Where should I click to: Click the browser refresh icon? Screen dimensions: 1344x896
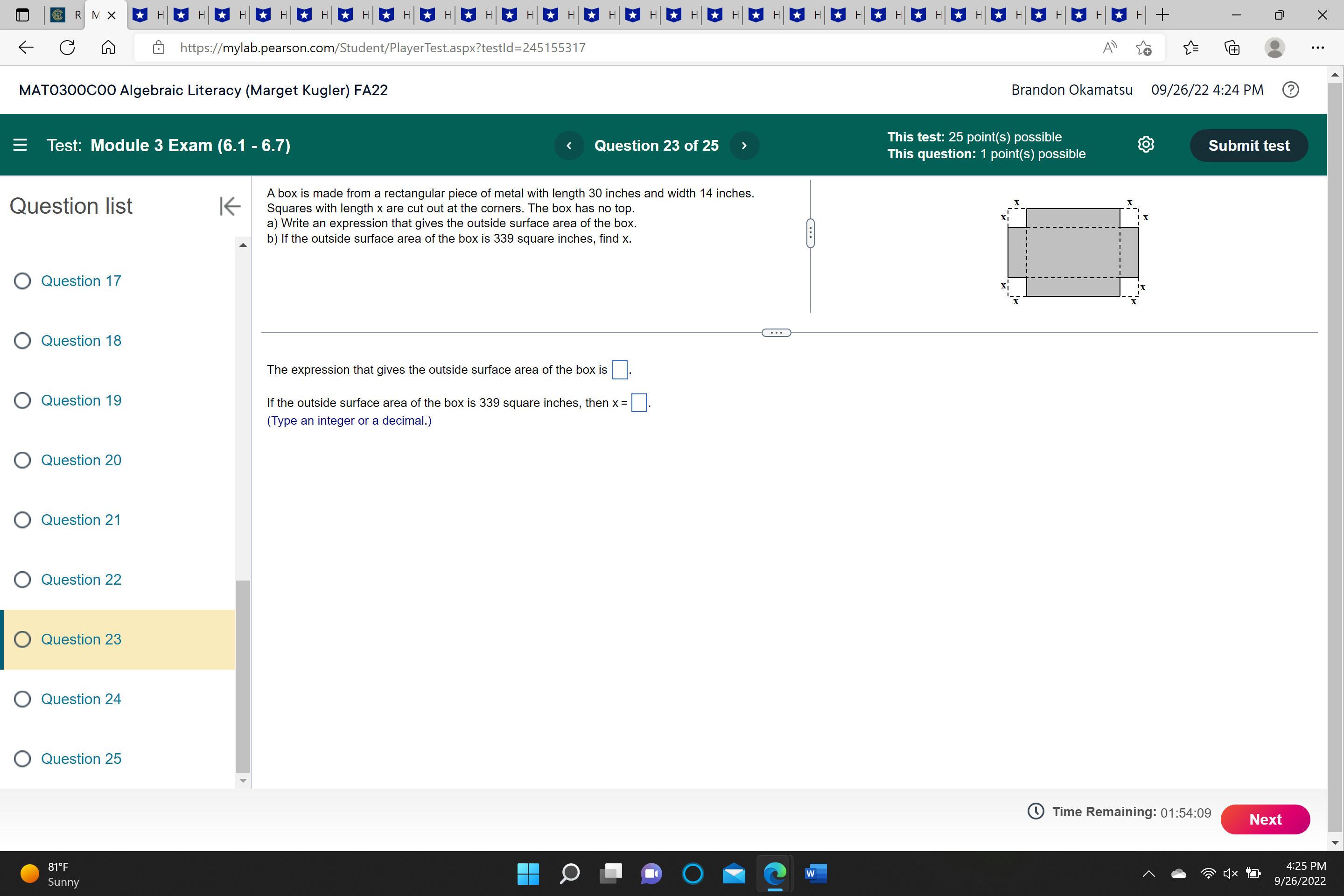click(x=67, y=48)
